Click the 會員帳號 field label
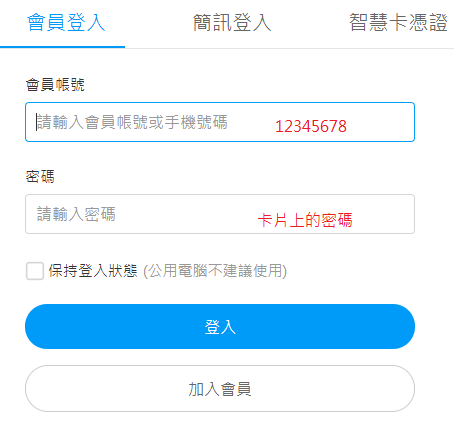454x427 pixels. (55, 85)
